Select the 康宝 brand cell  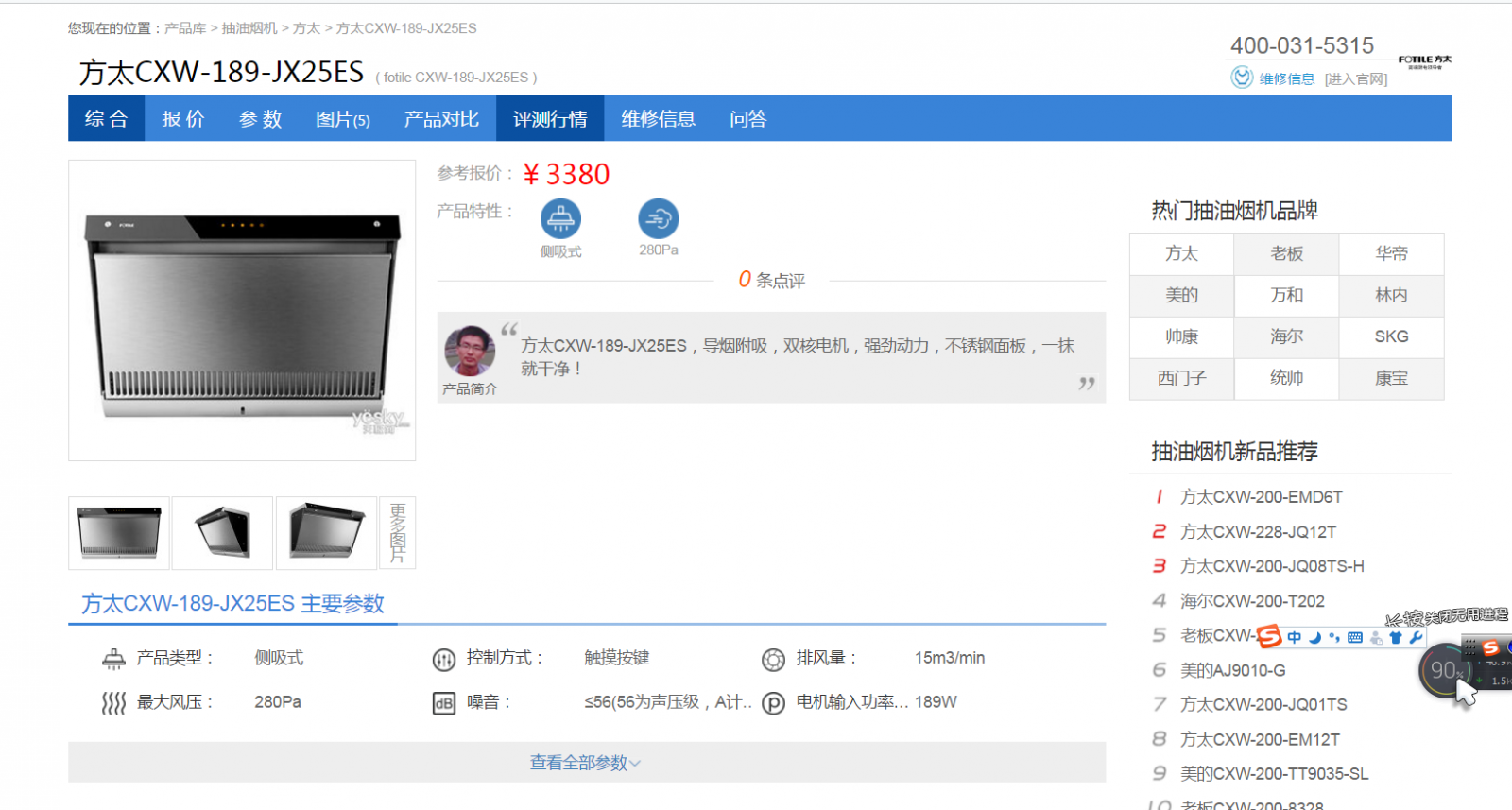coord(1391,378)
